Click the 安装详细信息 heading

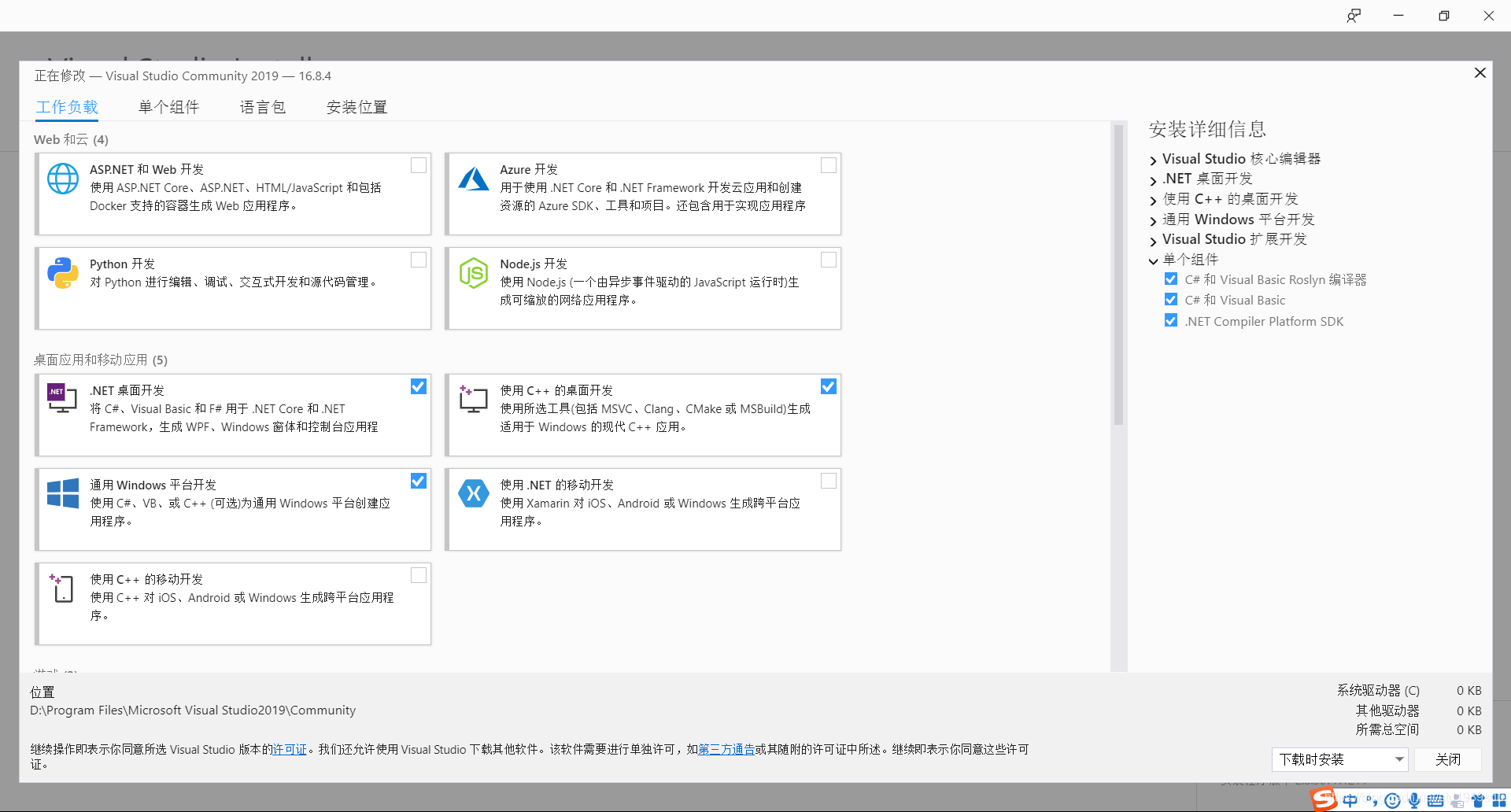point(1207,129)
